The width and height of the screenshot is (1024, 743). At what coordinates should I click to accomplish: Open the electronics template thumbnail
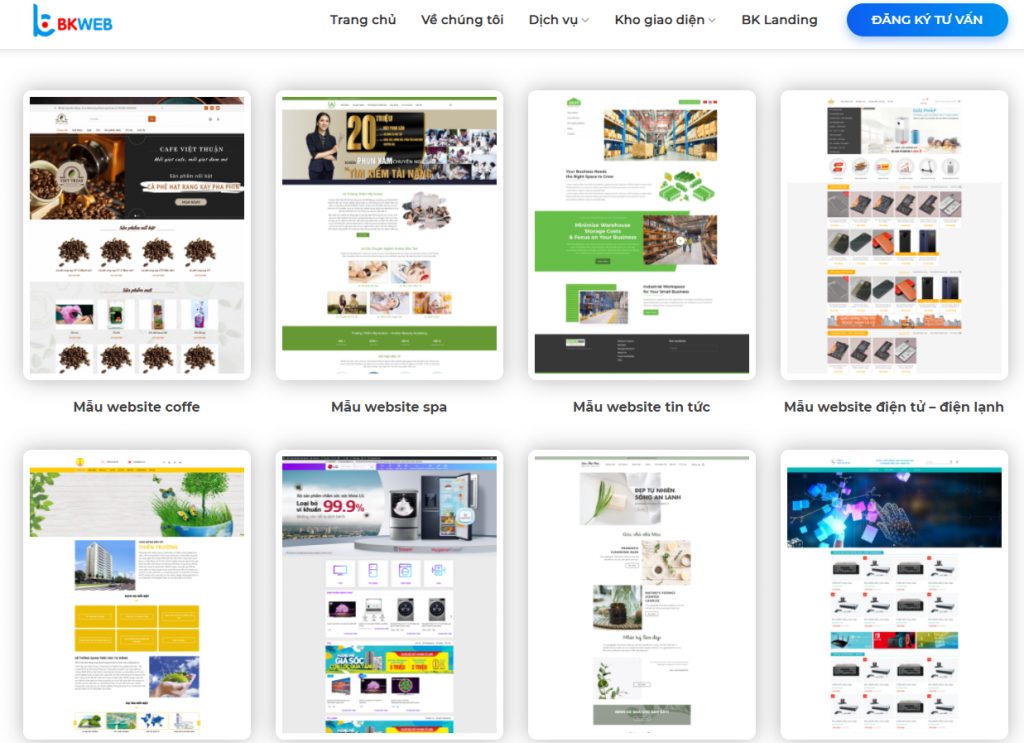894,235
